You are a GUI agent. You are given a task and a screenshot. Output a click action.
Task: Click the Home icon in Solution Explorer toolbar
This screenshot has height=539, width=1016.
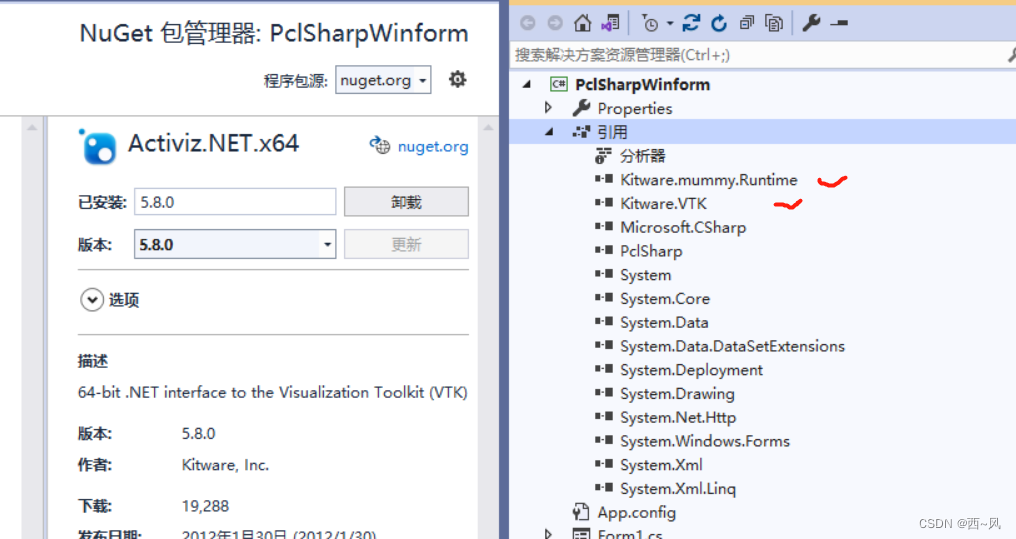pyautogui.click(x=583, y=23)
